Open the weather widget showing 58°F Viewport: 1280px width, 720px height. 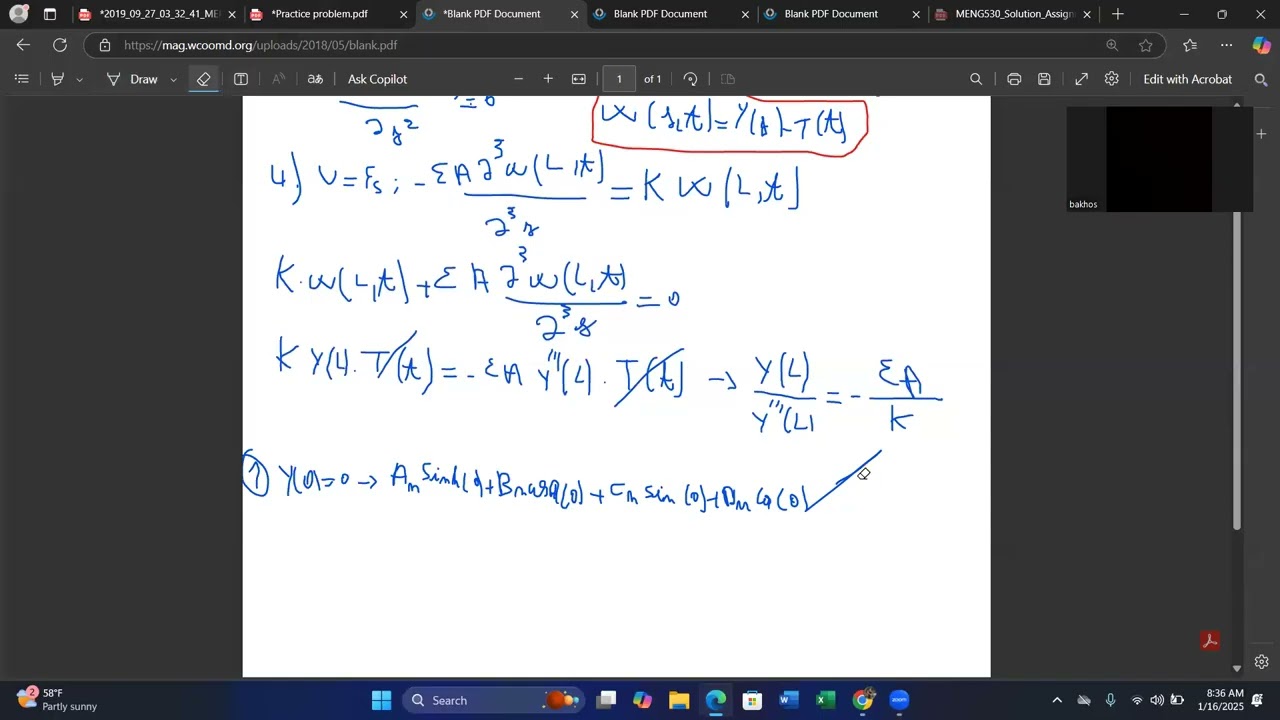coord(58,699)
